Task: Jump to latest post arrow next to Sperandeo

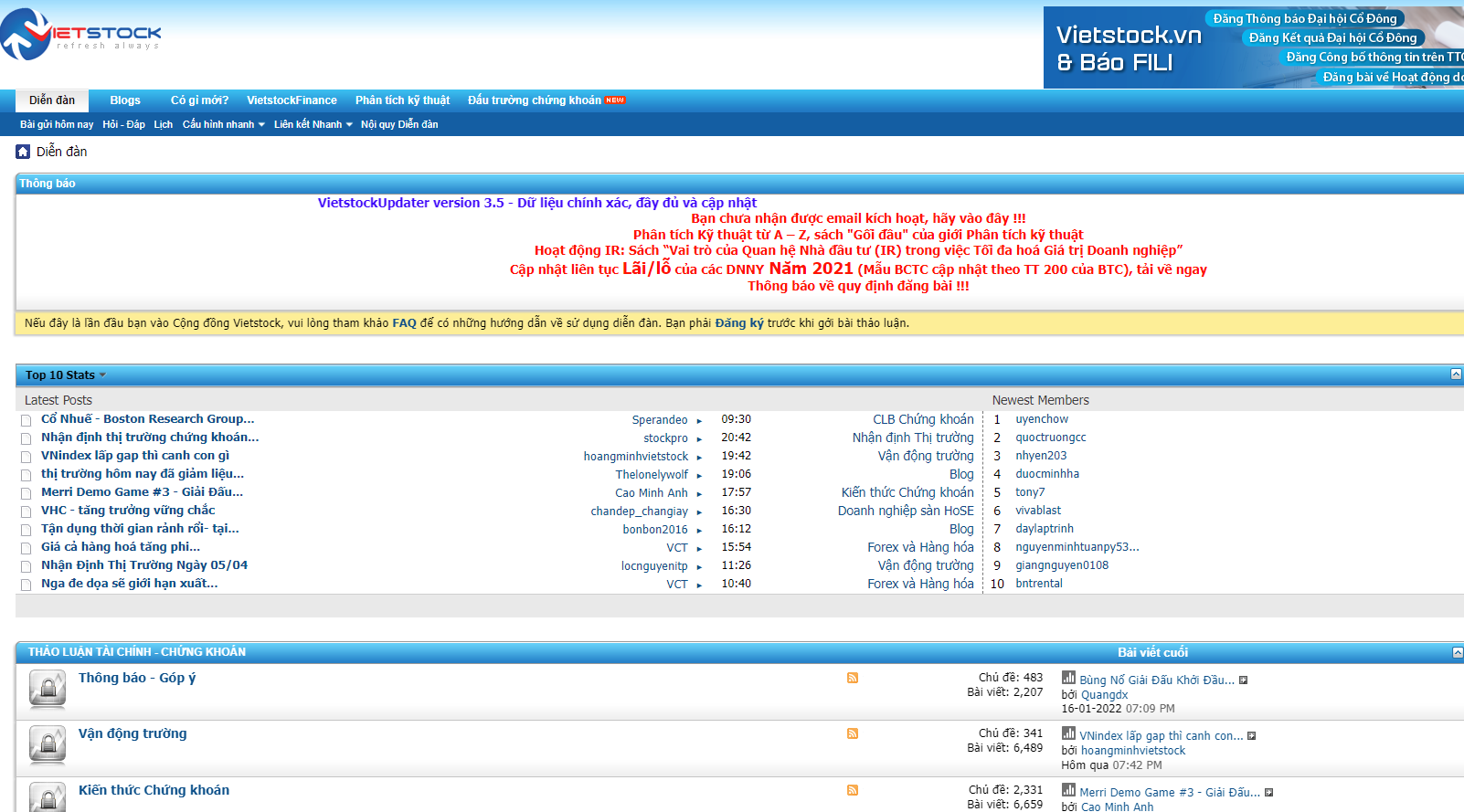Action: [699, 421]
